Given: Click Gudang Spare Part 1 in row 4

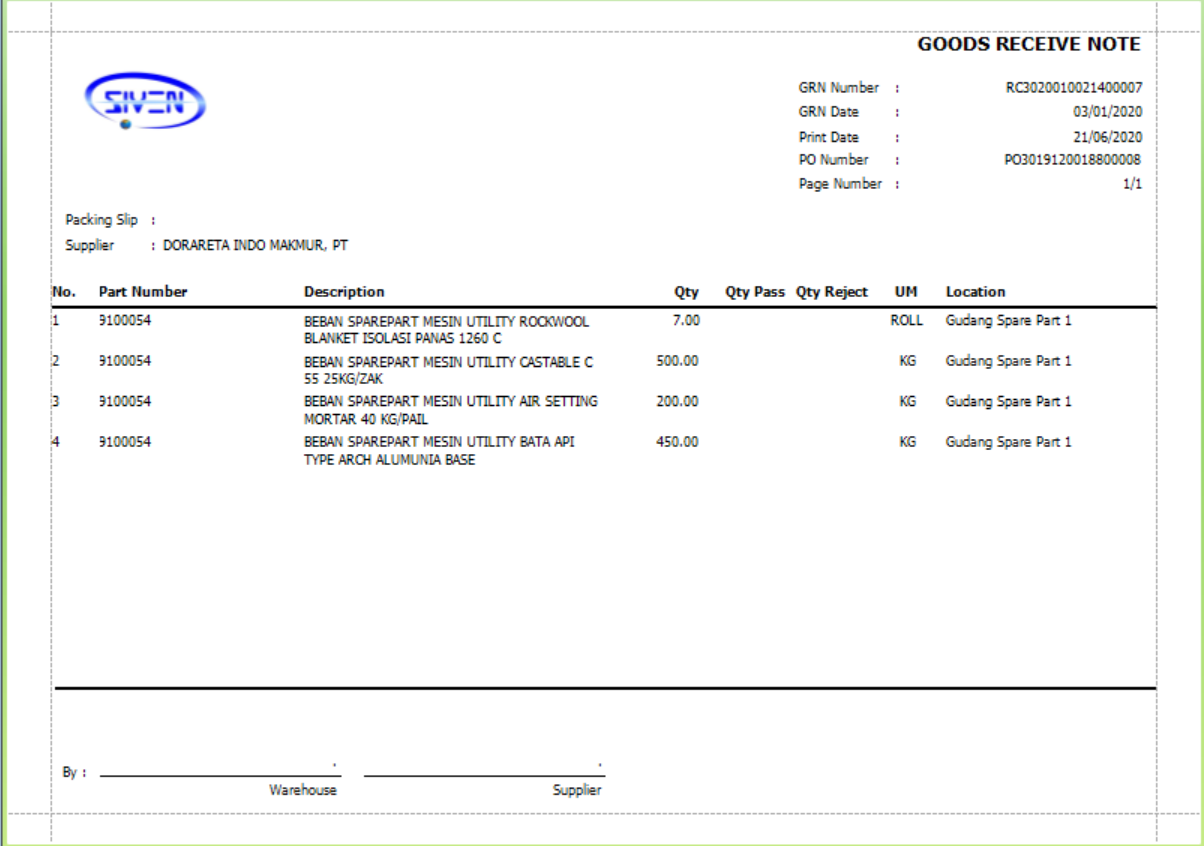Looking at the screenshot, I should pos(1009,441).
